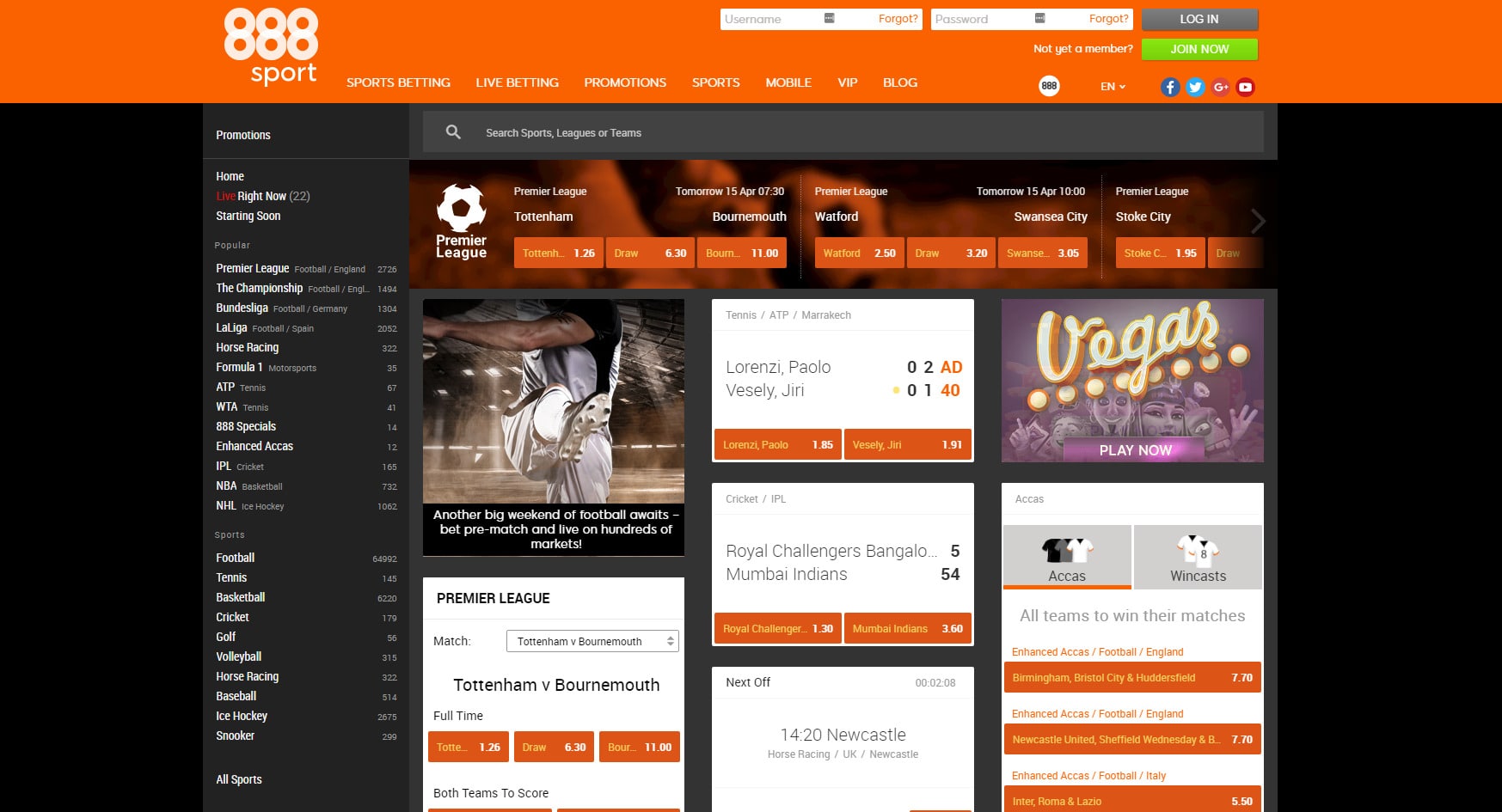Image resolution: width=1502 pixels, height=812 pixels.
Task: Click Vegas PLAY NOW banner
Action: click(1132, 381)
